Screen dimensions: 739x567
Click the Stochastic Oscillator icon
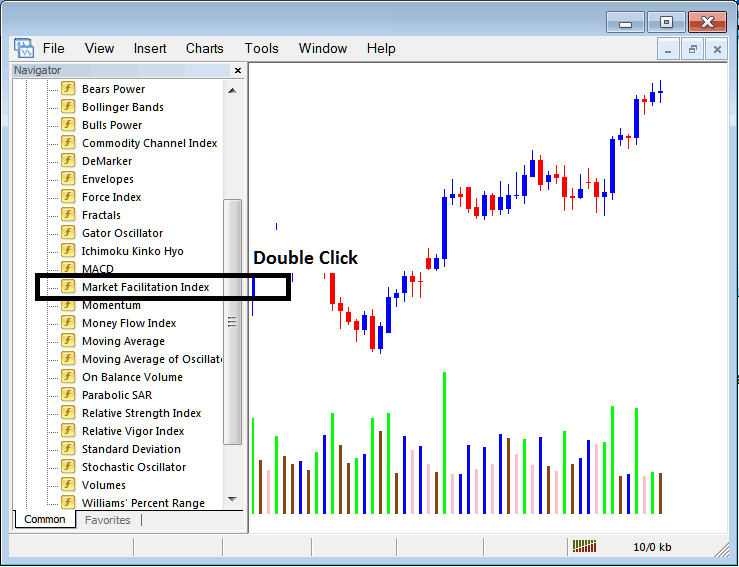coord(68,467)
